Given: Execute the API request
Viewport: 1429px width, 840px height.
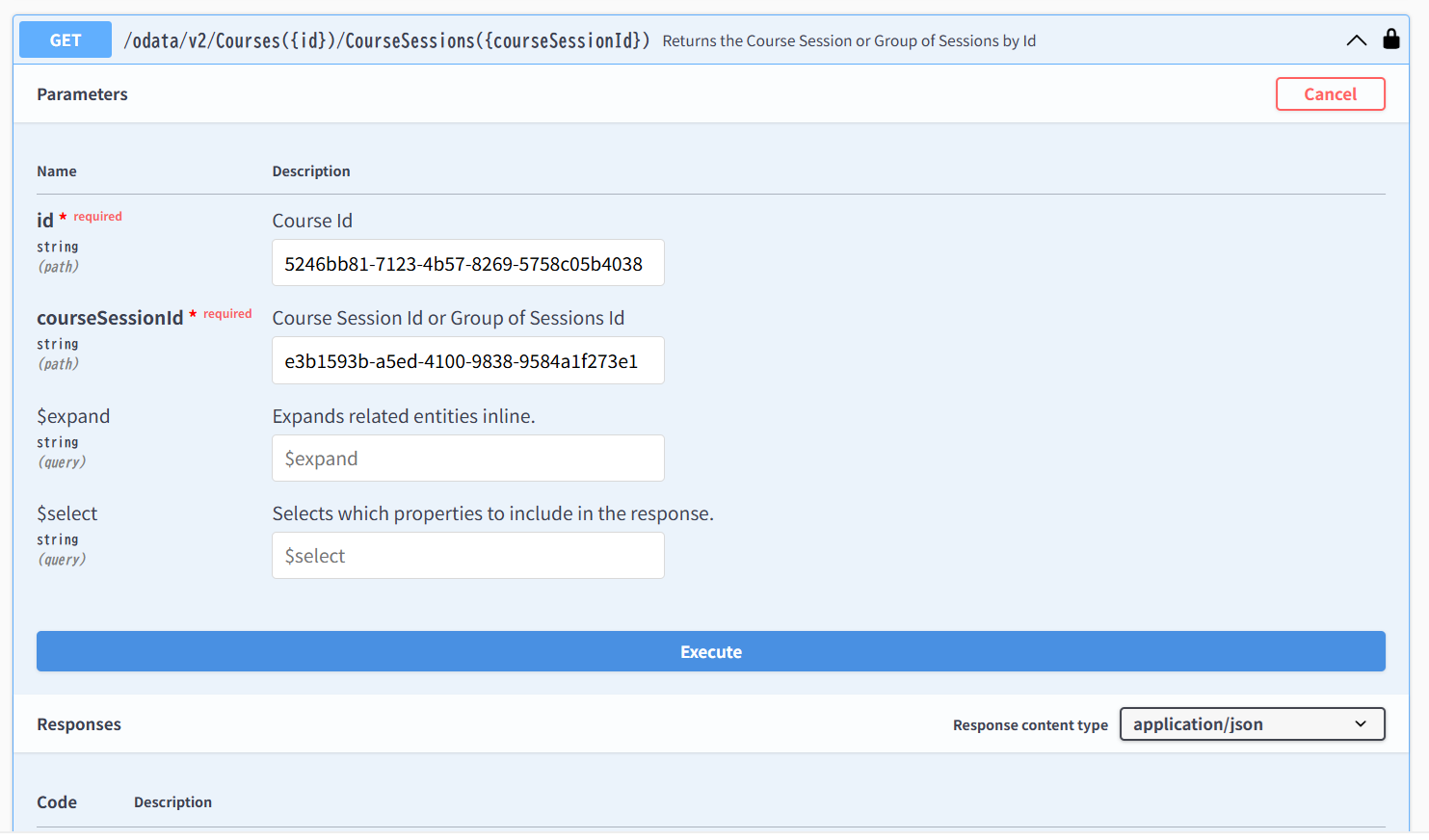Looking at the screenshot, I should (x=711, y=651).
